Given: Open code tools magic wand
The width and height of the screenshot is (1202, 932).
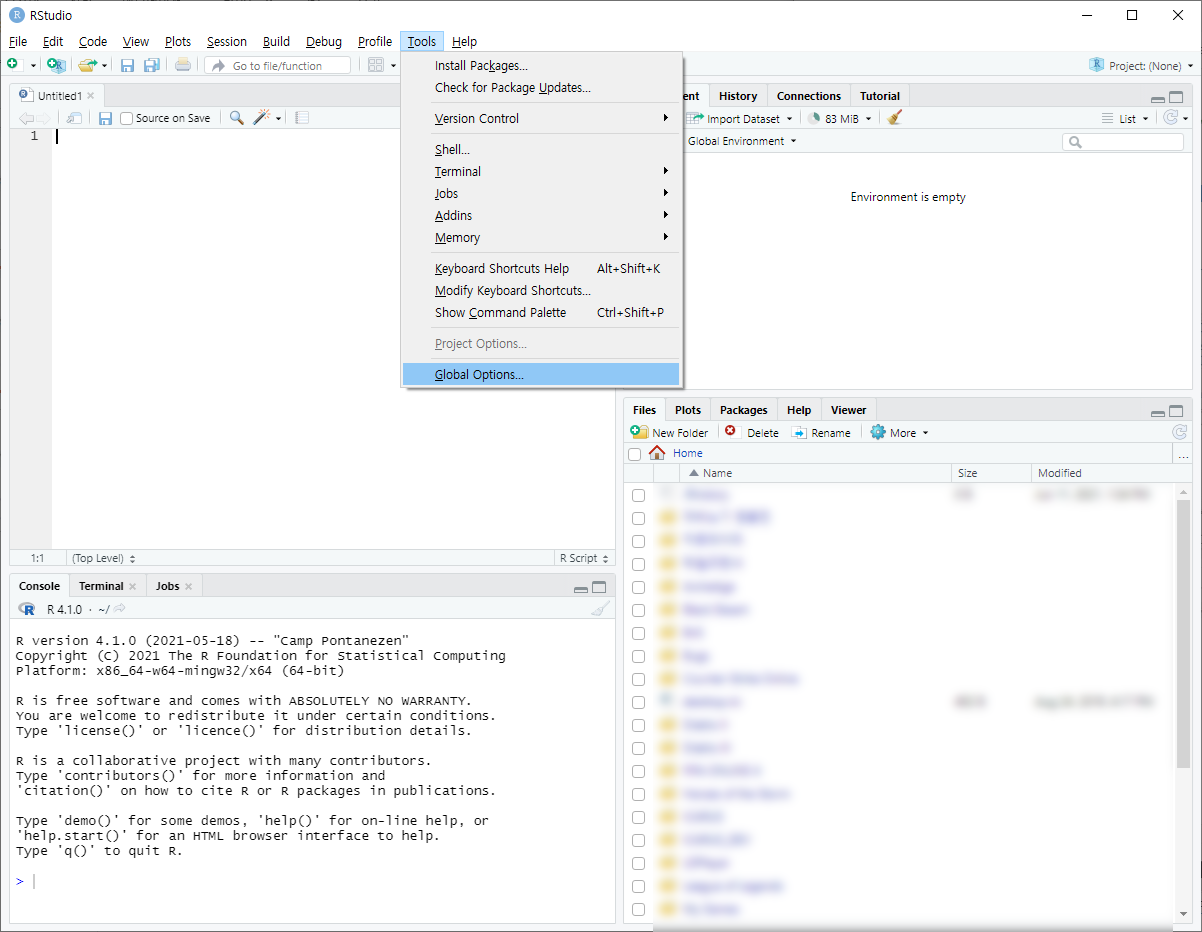Looking at the screenshot, I should pos(262,118).
